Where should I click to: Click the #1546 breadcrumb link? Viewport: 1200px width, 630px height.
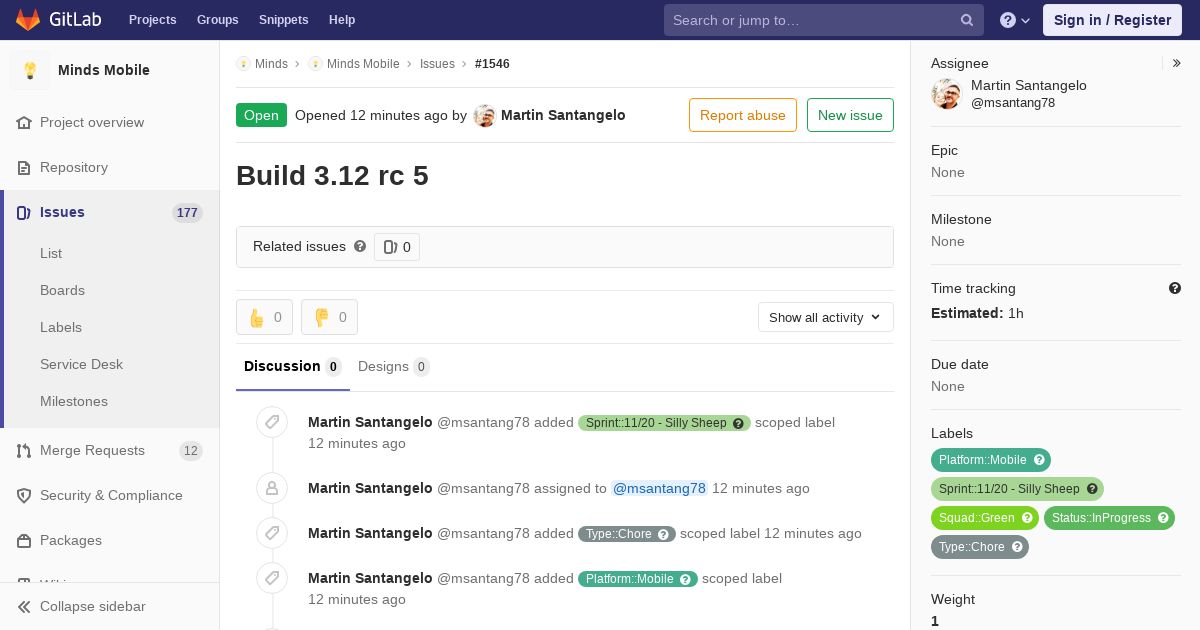tap(492, 63)
